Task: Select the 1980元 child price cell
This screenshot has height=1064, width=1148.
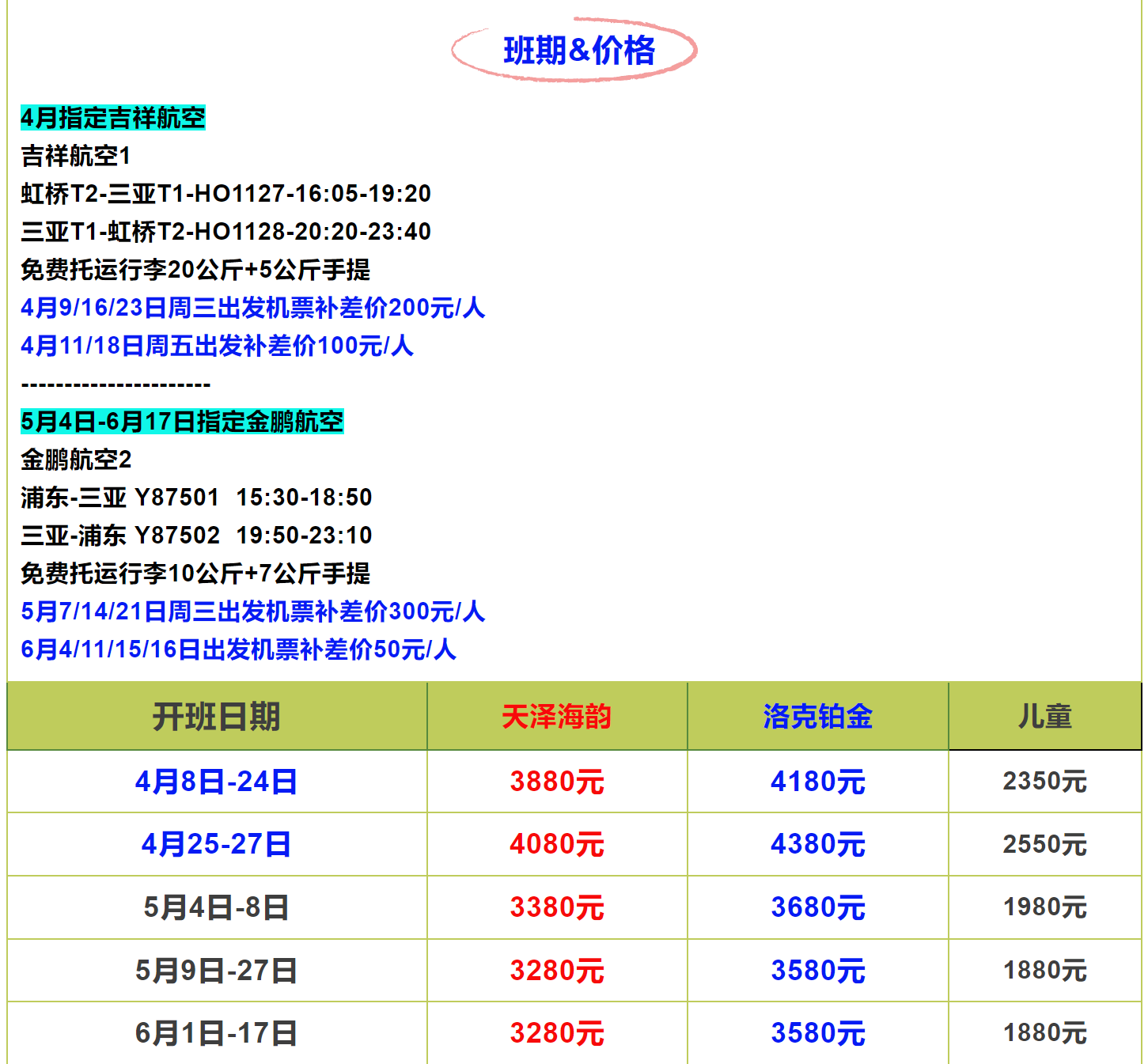Action: [x=1045, y=907]
